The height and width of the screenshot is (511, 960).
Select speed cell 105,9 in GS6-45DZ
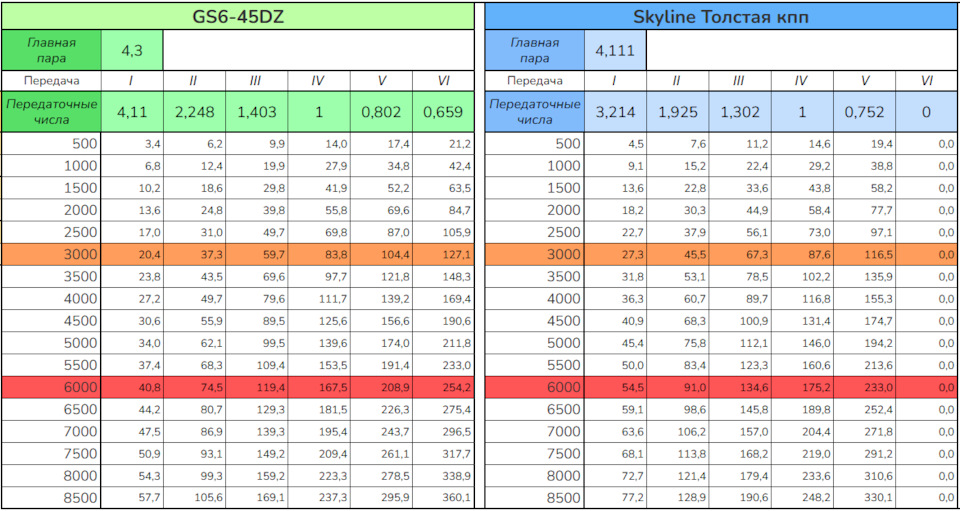443,233
